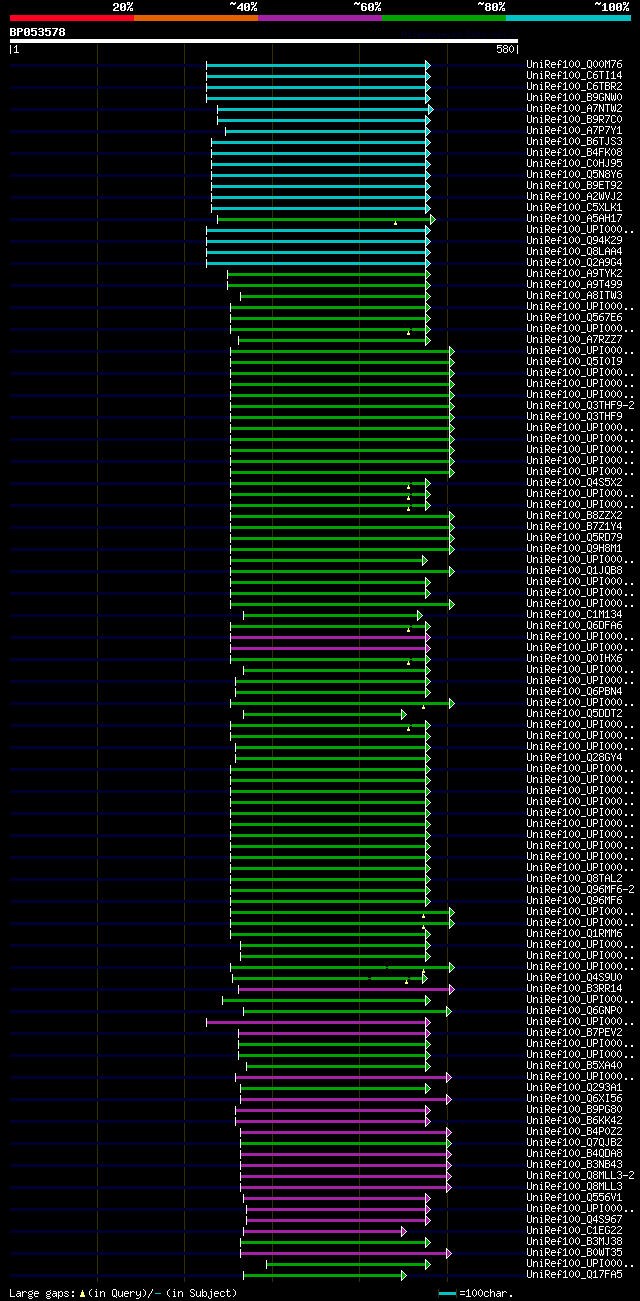Click the UniRef100_C1M134 label
This screenshot has height=1301, width=640.
click(x=574, y=615)
